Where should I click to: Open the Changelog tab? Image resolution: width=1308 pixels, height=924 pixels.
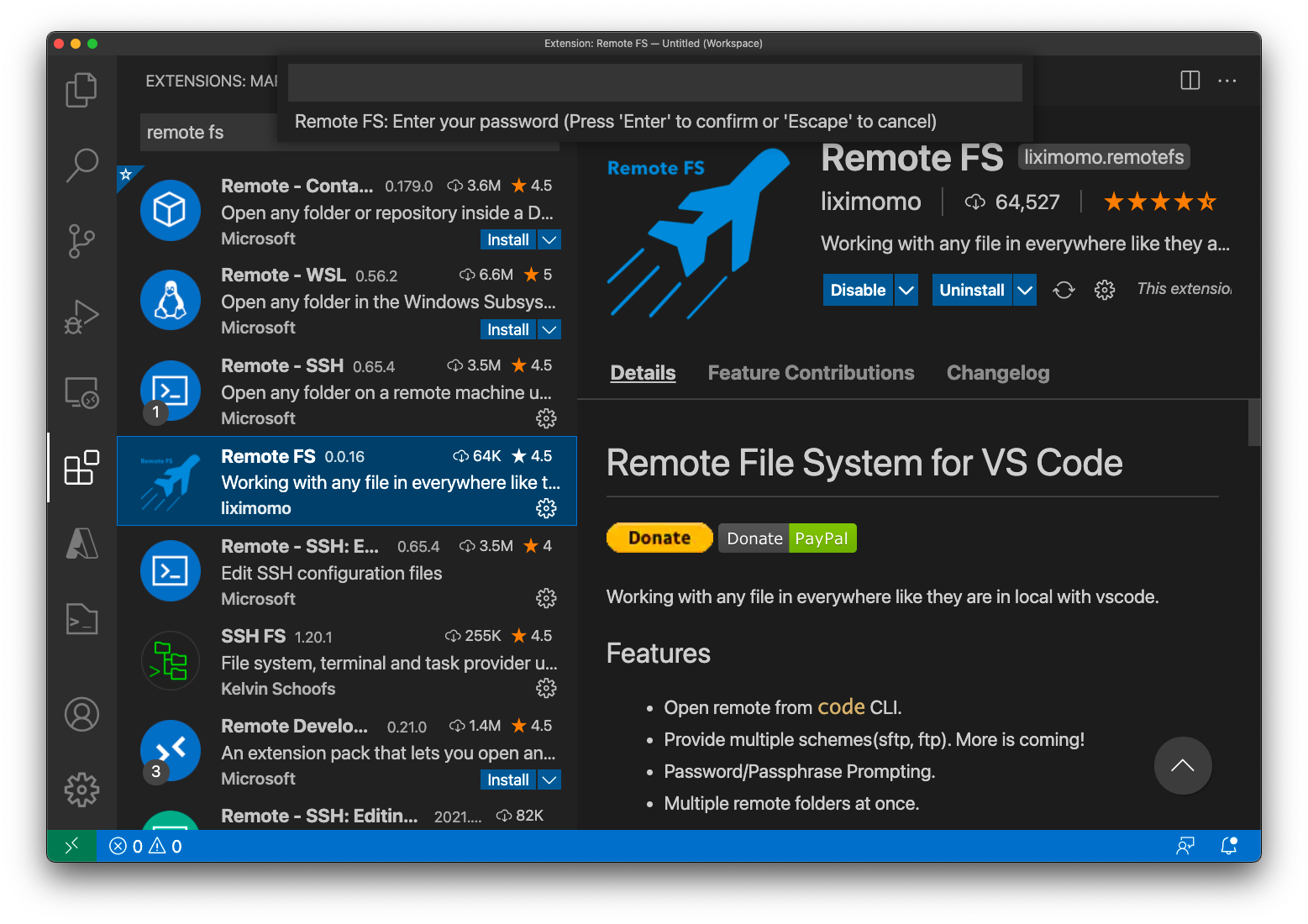tap(998, 372)
